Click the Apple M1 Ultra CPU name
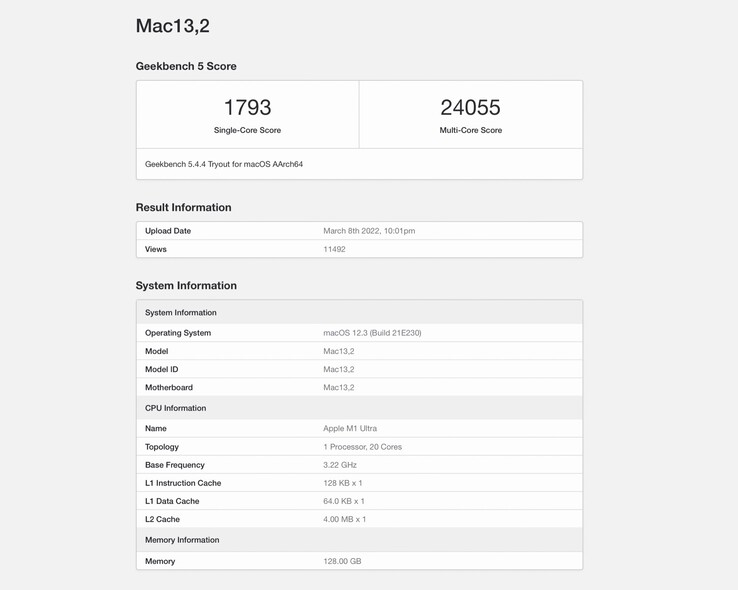The width and height of the screenshot is (738, 590). [350, 428]
